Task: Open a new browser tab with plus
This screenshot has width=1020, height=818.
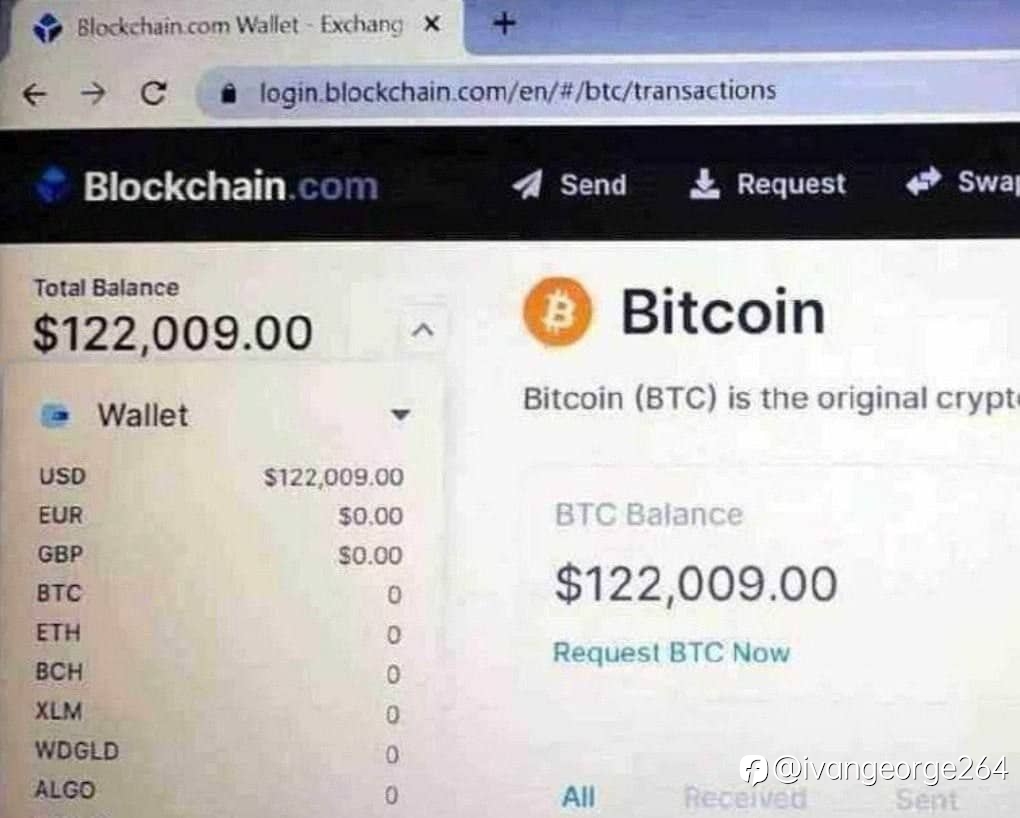Action: 504,24
